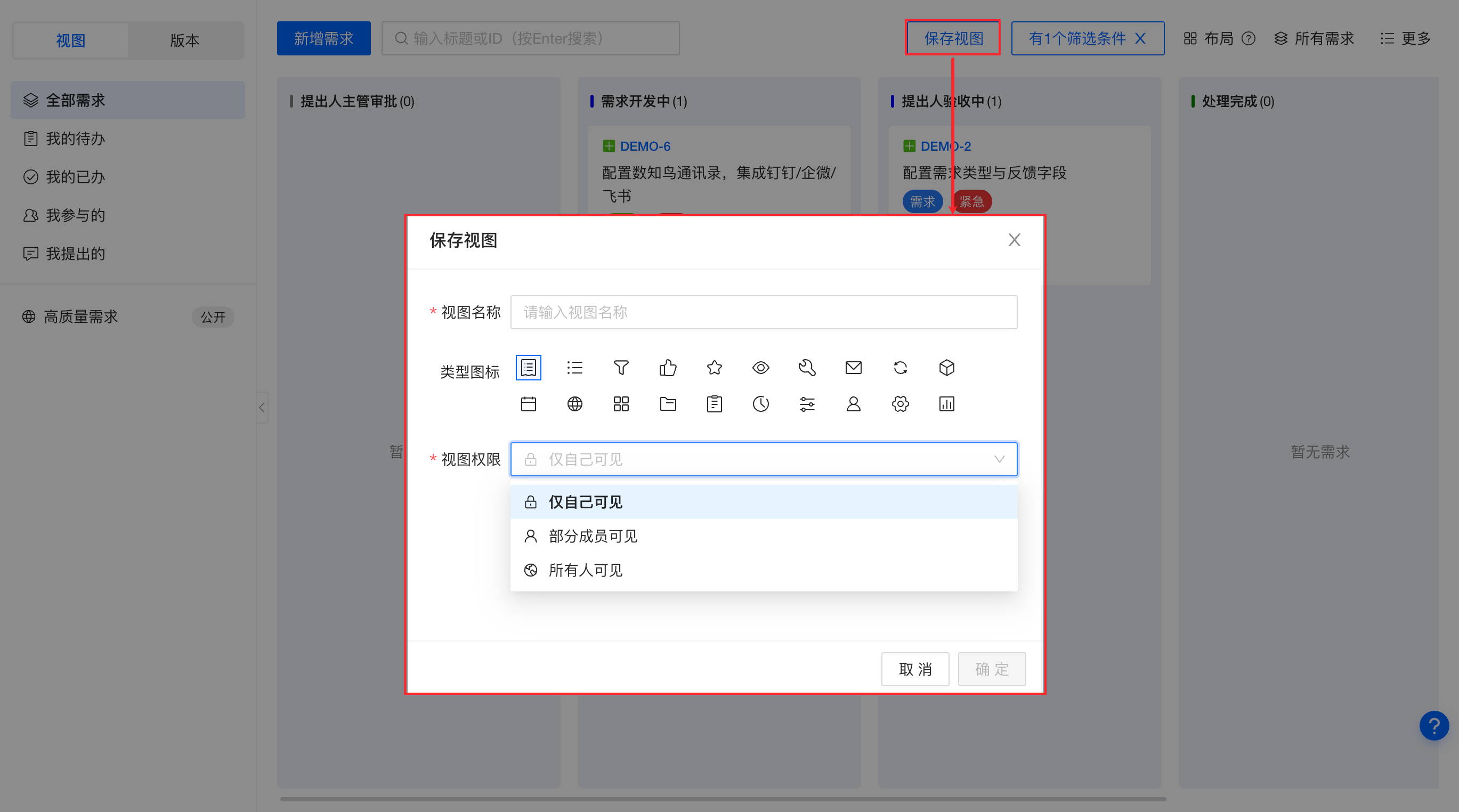The height and width of the screenshot is (812, 1459).
Task: Pick the funnel filter type icon
Action: click(x=621, y=368)
